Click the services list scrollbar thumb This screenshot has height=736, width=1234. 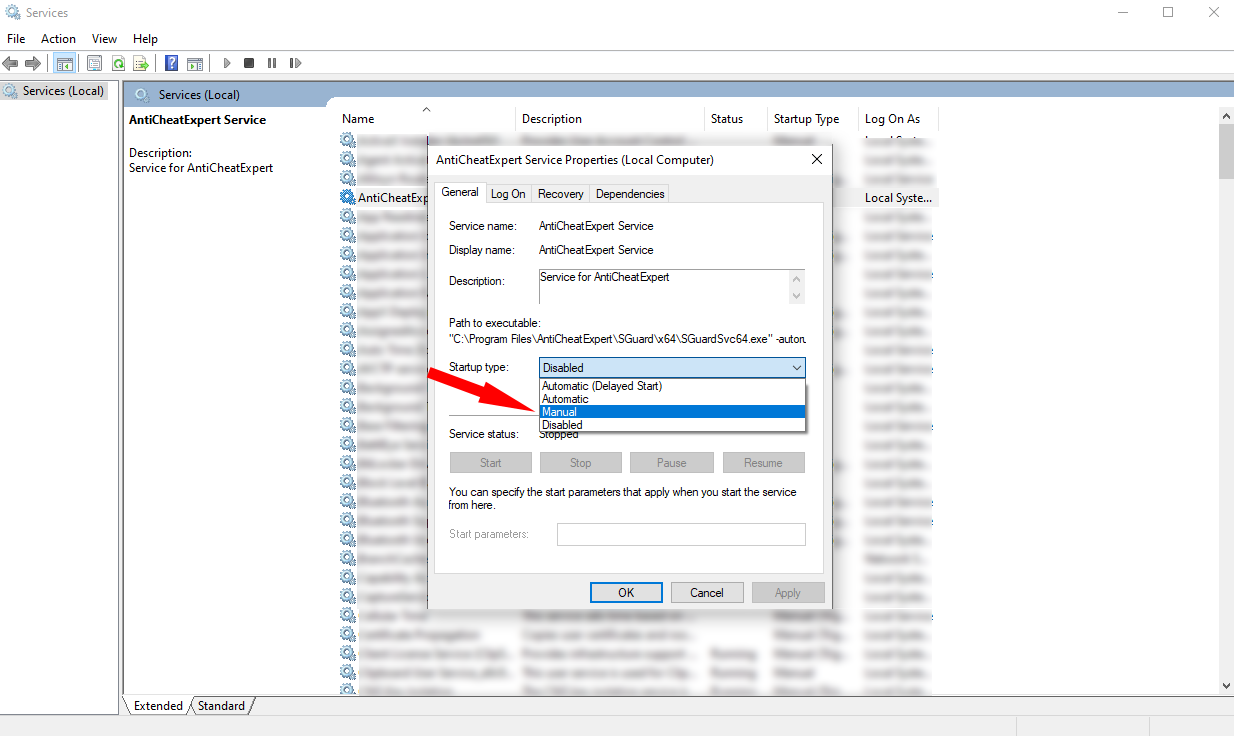(1226, 151)
